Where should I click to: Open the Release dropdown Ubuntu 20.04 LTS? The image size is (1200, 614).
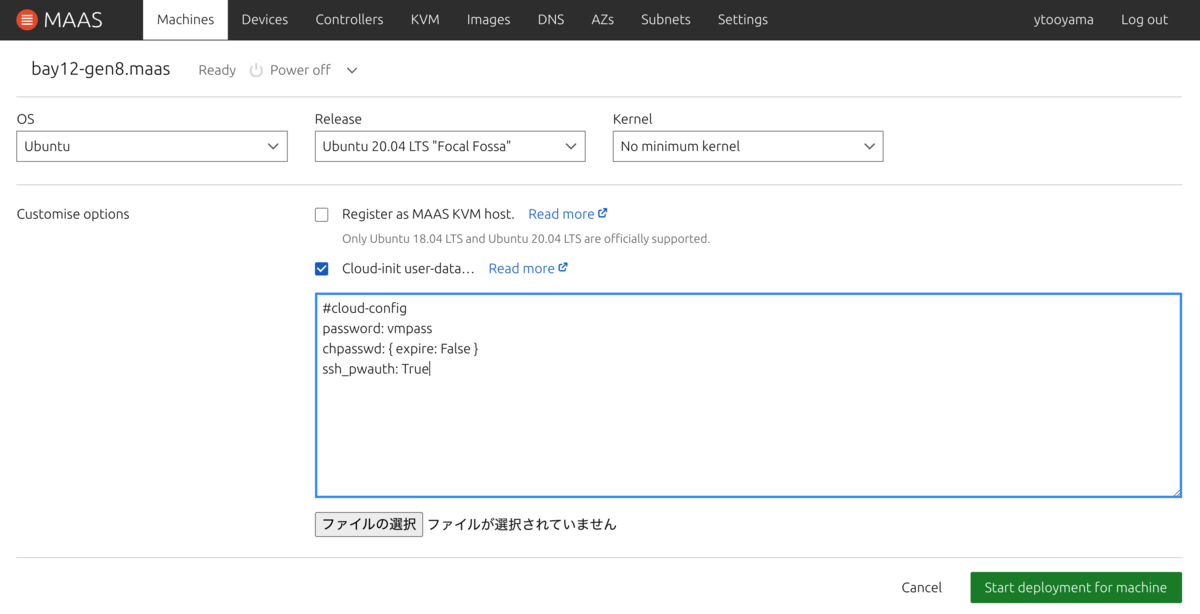[x=450, y=146]
